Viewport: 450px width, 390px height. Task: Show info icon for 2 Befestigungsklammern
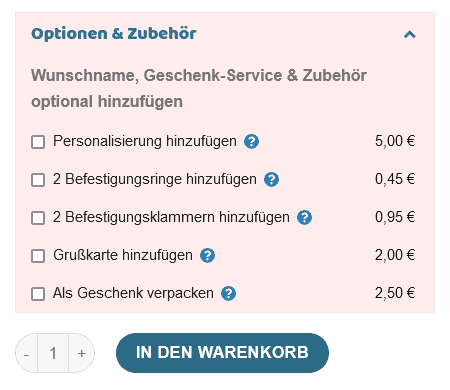tap(304, 218)
